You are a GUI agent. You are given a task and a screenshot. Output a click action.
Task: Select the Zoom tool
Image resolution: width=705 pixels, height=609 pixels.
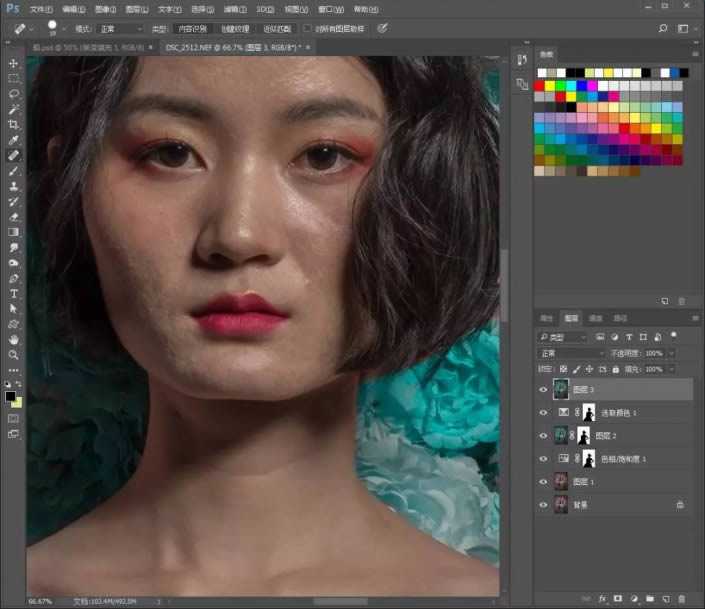(x=14, y=355)
